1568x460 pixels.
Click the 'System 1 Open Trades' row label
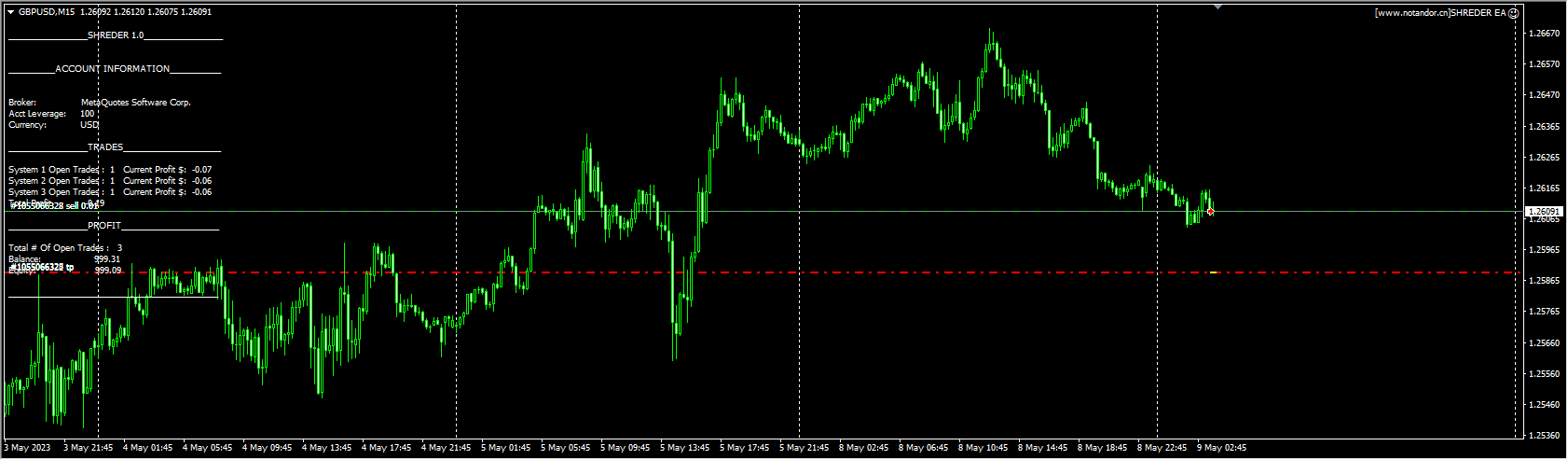[56, 170]
